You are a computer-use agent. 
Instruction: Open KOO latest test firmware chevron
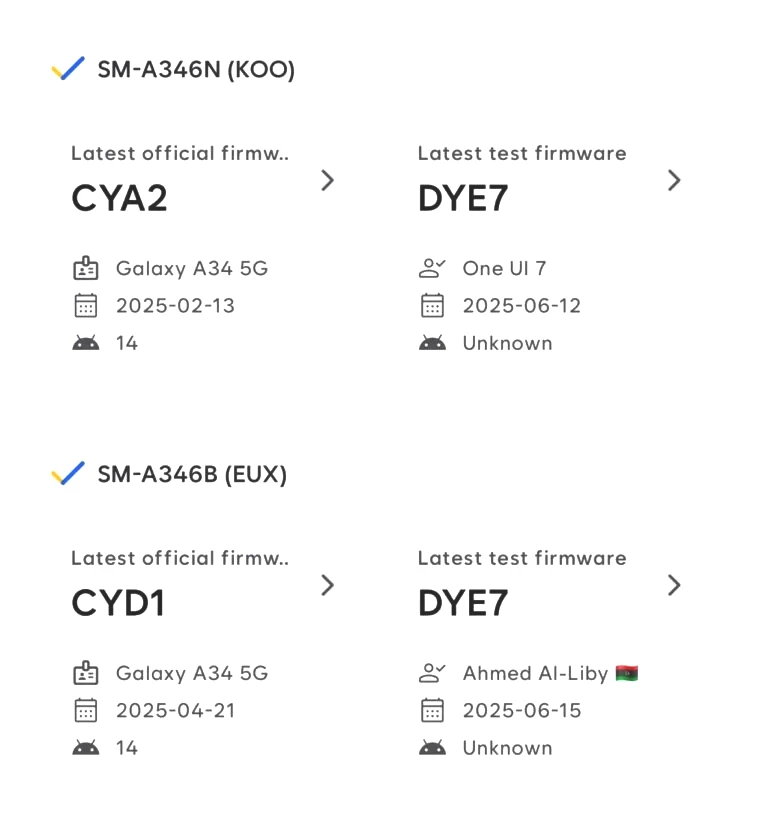click(x=674, y=180)
